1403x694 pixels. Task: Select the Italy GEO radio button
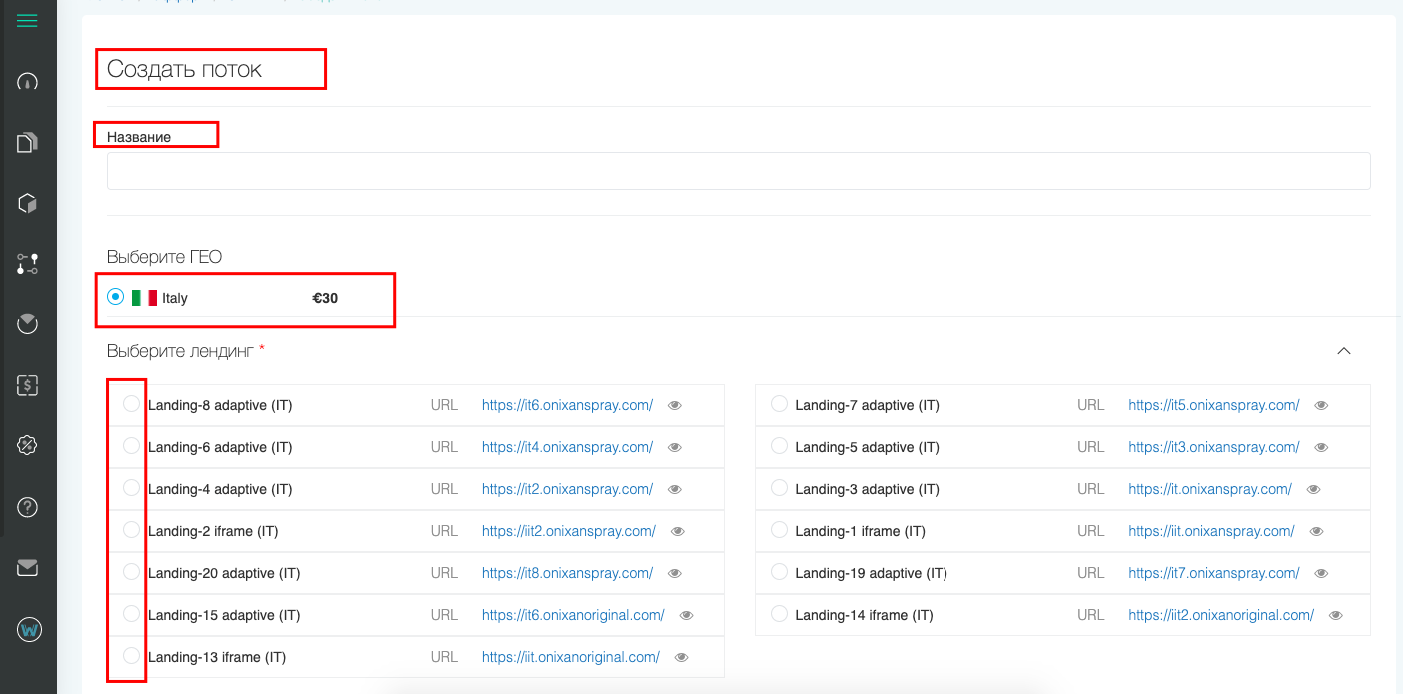click(x=116, y=297)
